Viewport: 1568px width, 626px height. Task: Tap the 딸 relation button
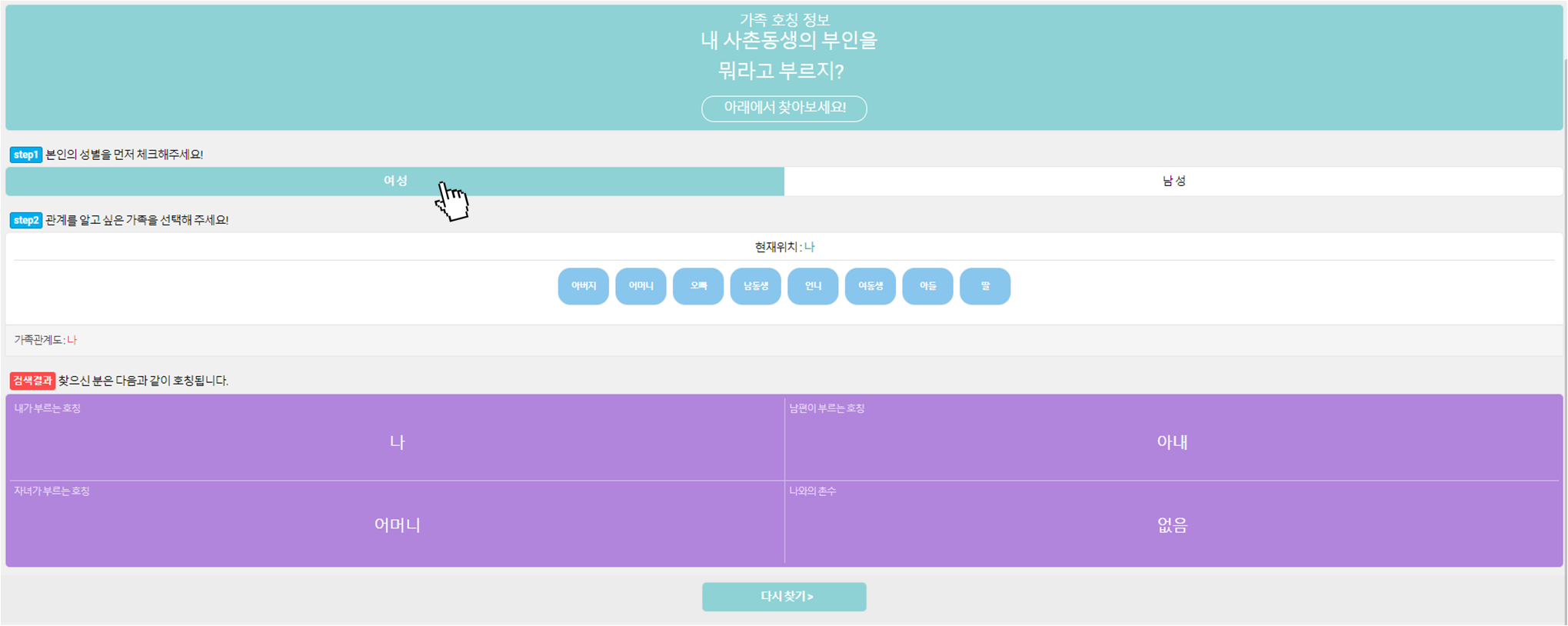click(x=985, y=286)
